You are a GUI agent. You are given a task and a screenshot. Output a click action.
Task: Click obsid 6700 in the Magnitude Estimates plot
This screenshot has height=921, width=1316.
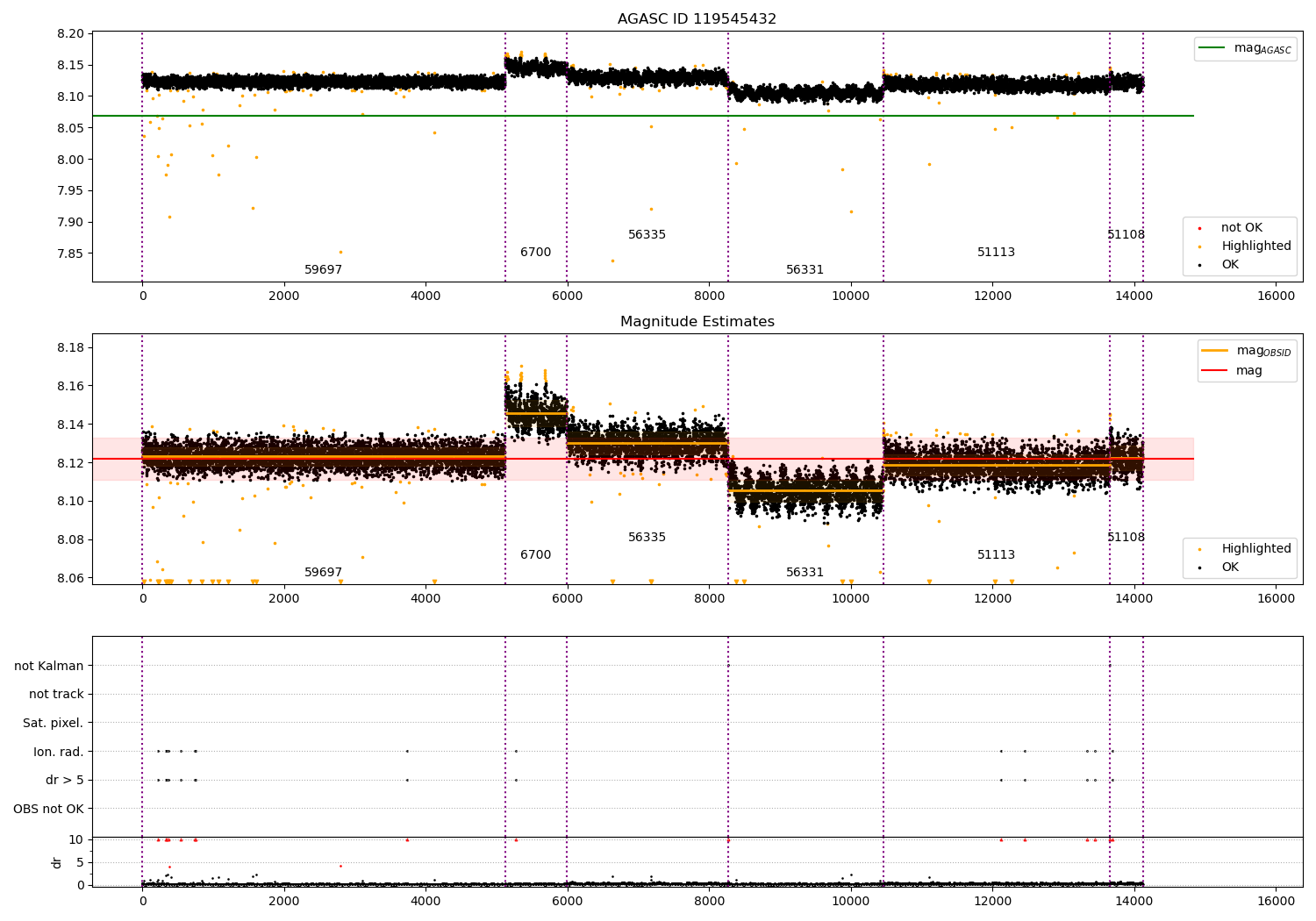(x=536, y=555)
